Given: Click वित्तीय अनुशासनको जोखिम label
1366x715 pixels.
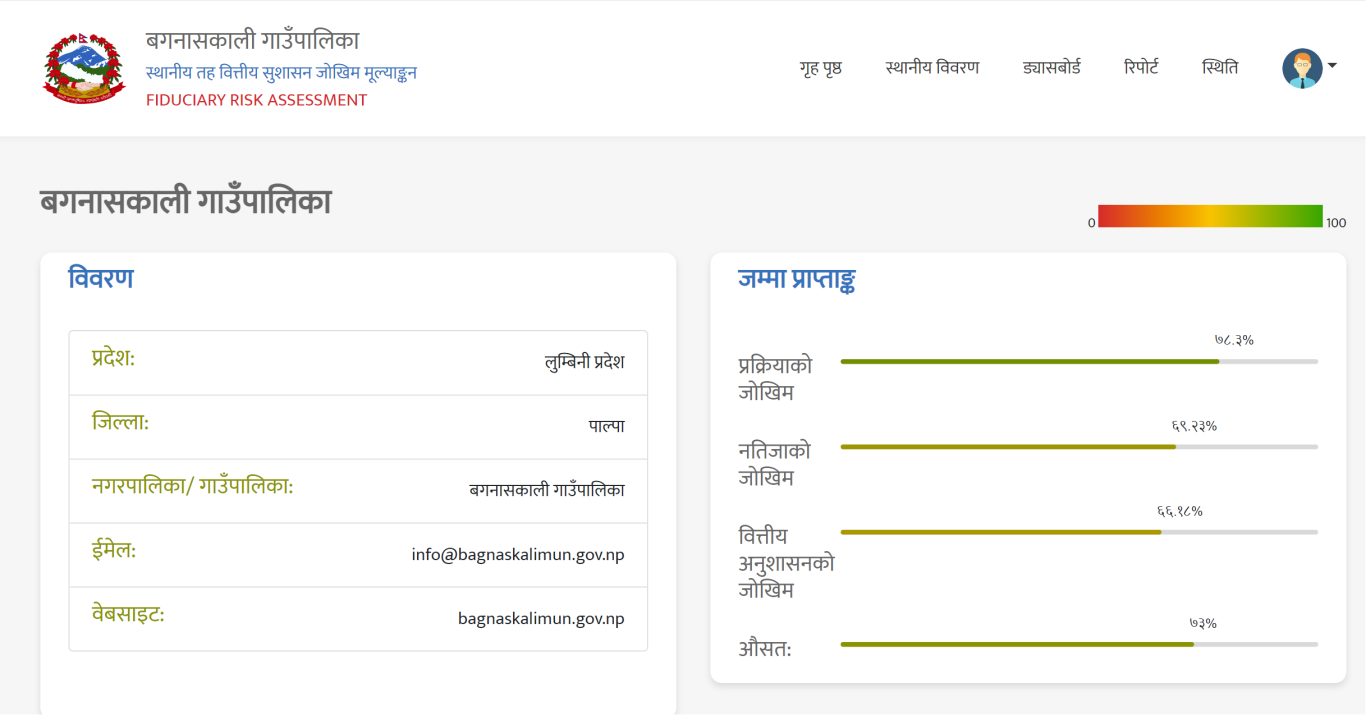Looking at the screenshot, I should [786, 563].
